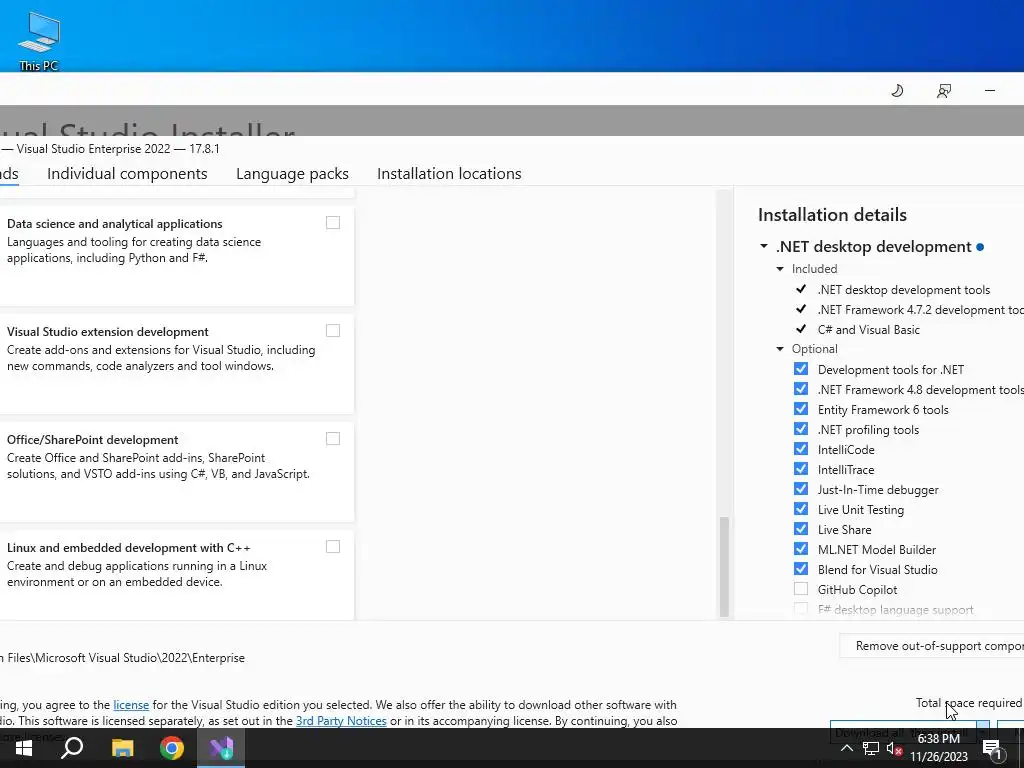Switch to Language packs tab
The height and width of the screenshot is (768, 1024).
(x=292, y=174)
